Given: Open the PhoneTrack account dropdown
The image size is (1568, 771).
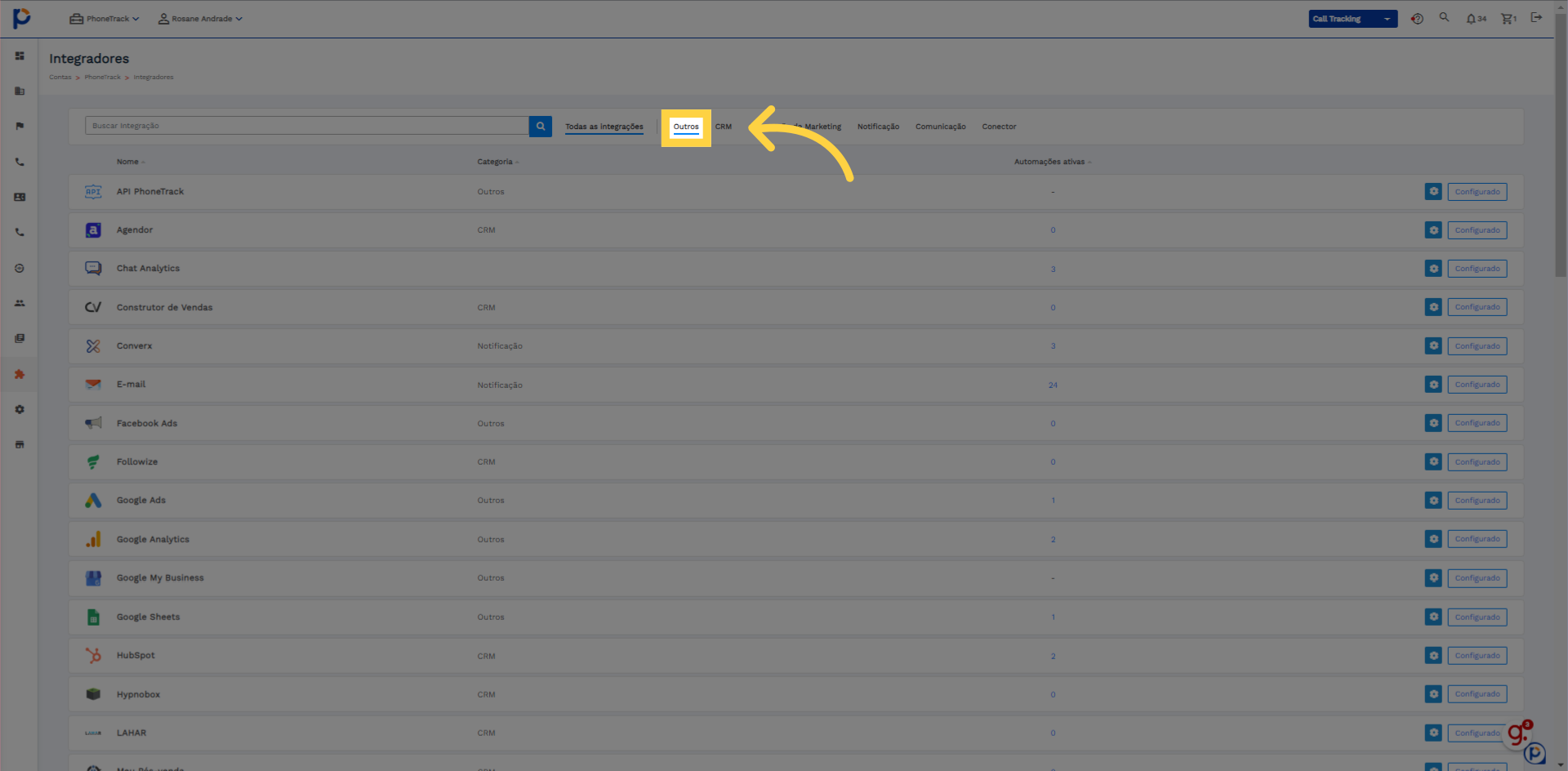Looking at the screenshot, I should pyautogui.click(x=105, y=19).
